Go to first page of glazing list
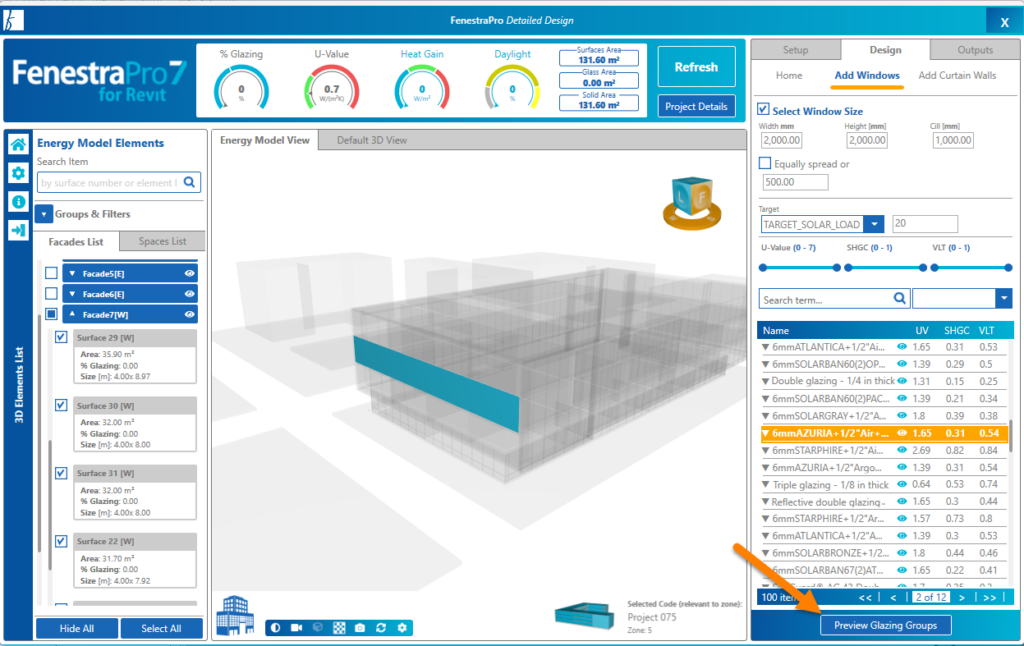This screenshot has width=1024, height=646. (865, 598)
